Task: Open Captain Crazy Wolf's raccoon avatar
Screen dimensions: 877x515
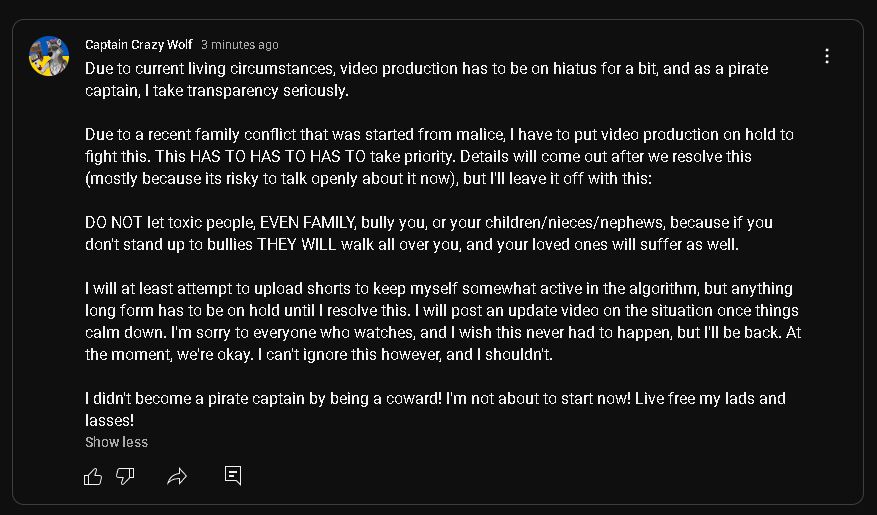Action: point(49,56)
